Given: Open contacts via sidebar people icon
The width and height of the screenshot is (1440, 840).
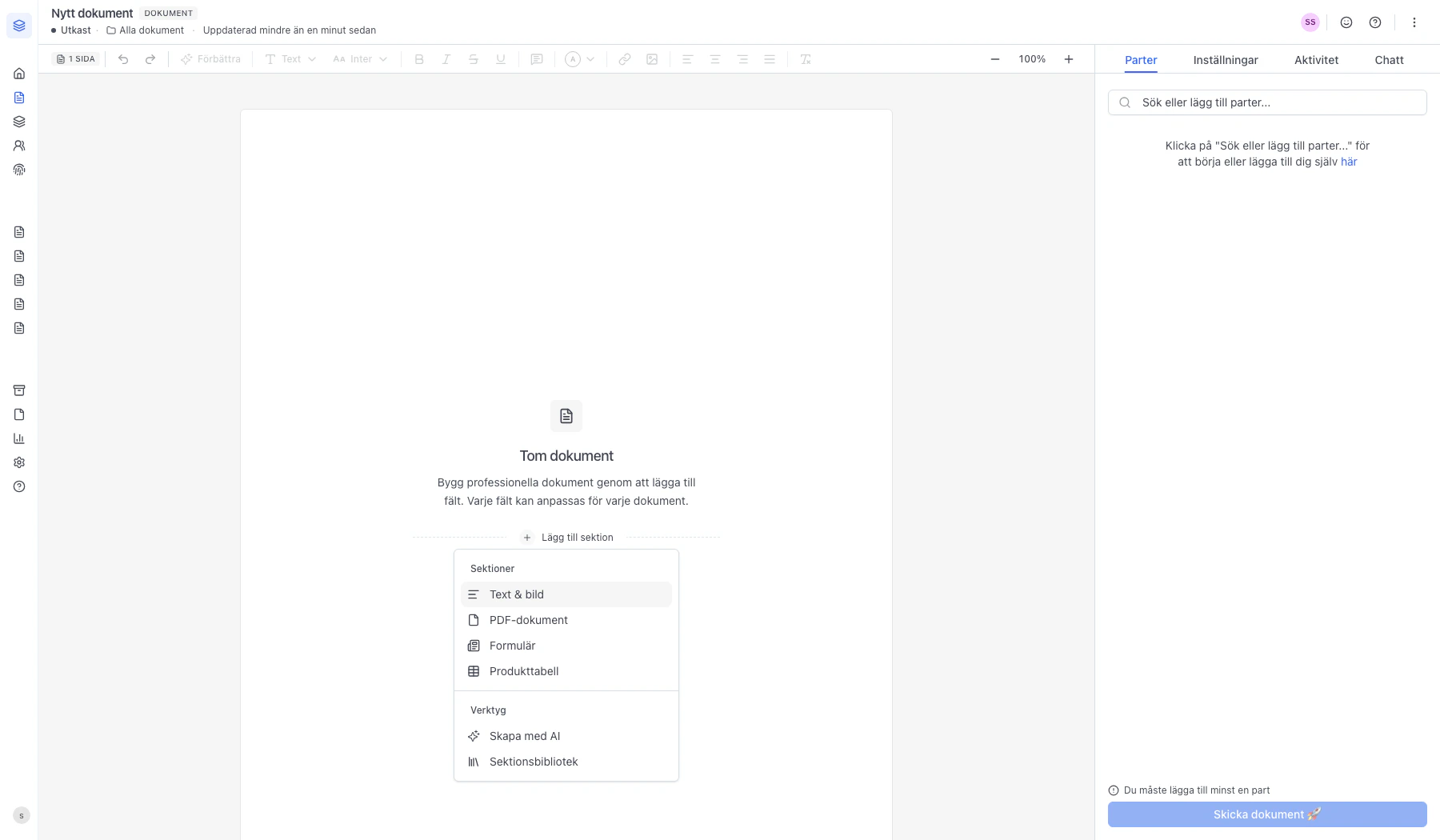Looking at the screenshot, I should tap(19, 146).
